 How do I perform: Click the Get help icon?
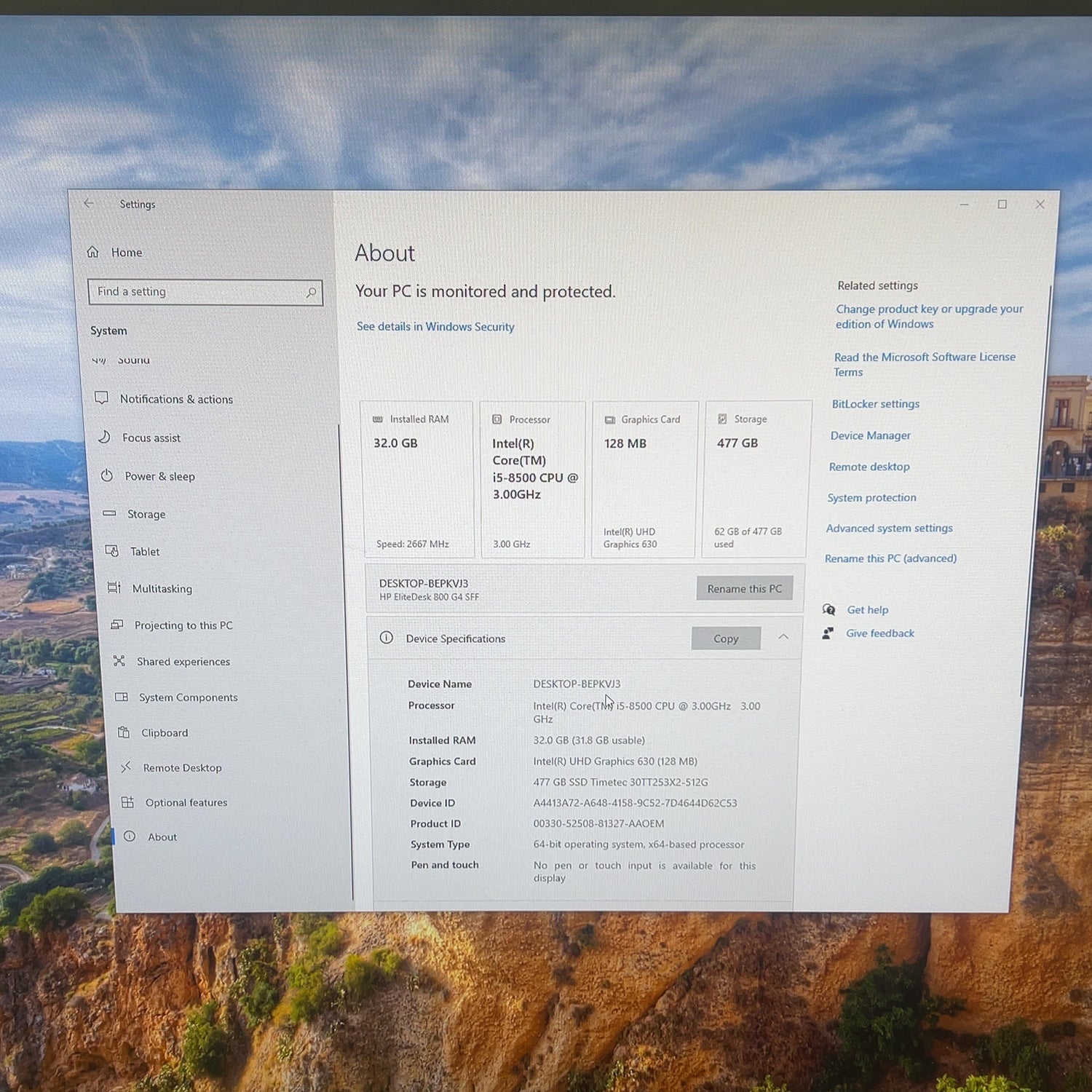828,609
